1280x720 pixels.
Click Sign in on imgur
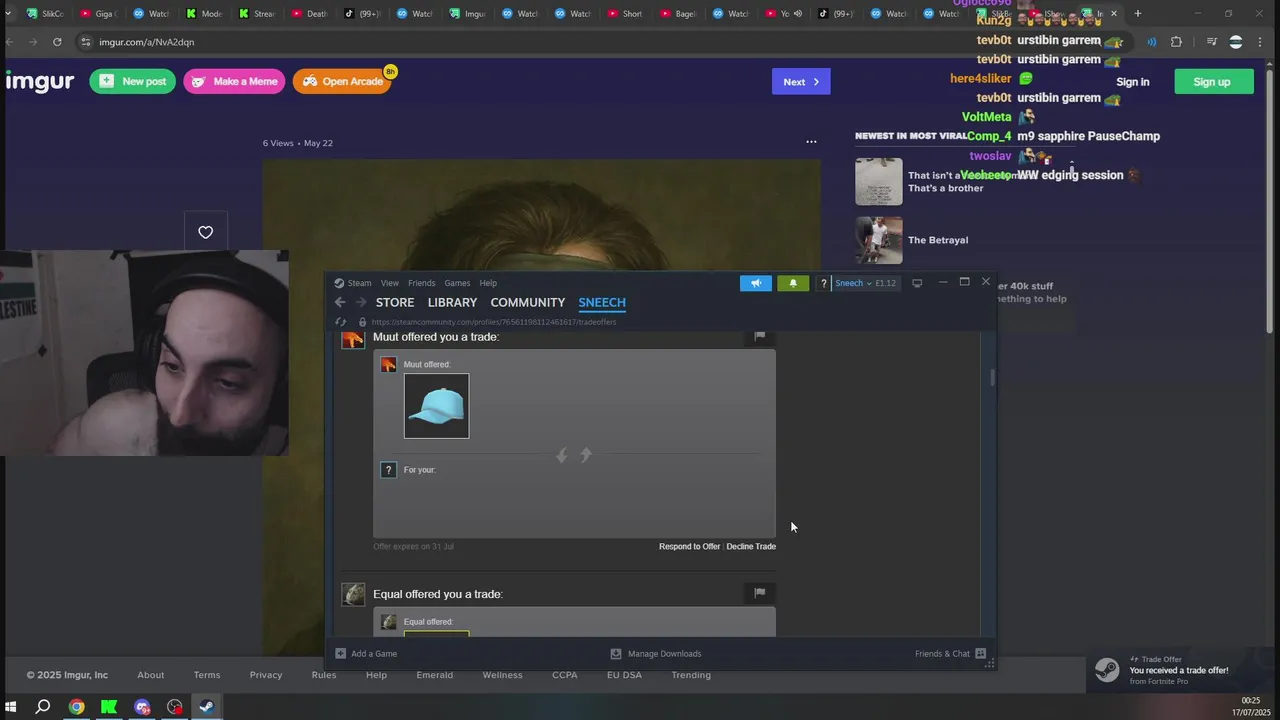(x=1133, y=82)
